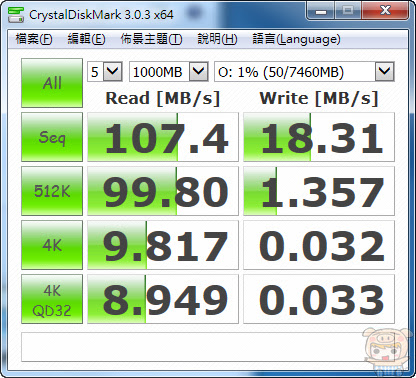416x378 pixels.
Task: Minimize the CrystalDiskMark window
Action: click(x=321, y=12)
